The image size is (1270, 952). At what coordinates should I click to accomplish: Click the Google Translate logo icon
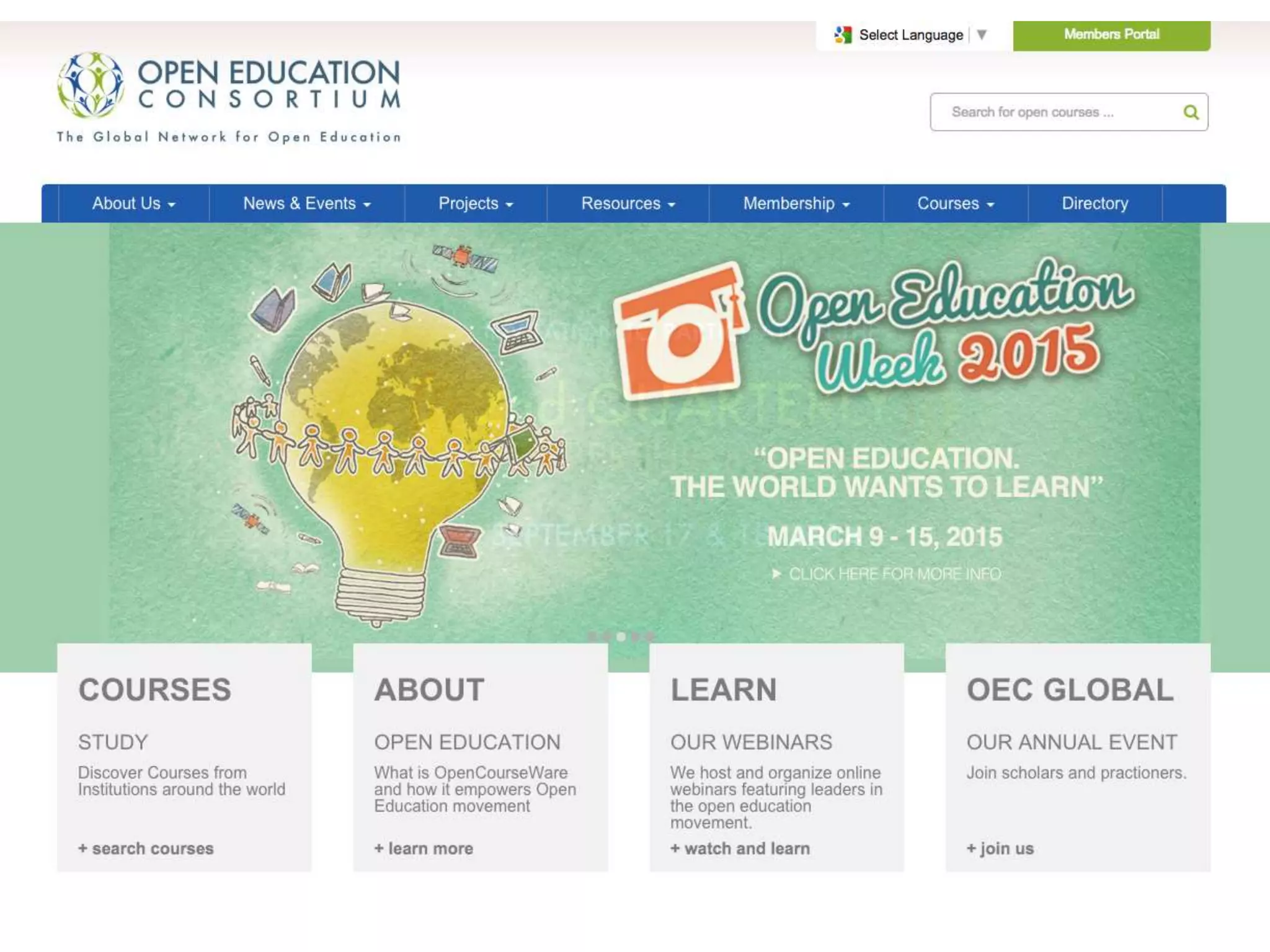click(842, 35)
